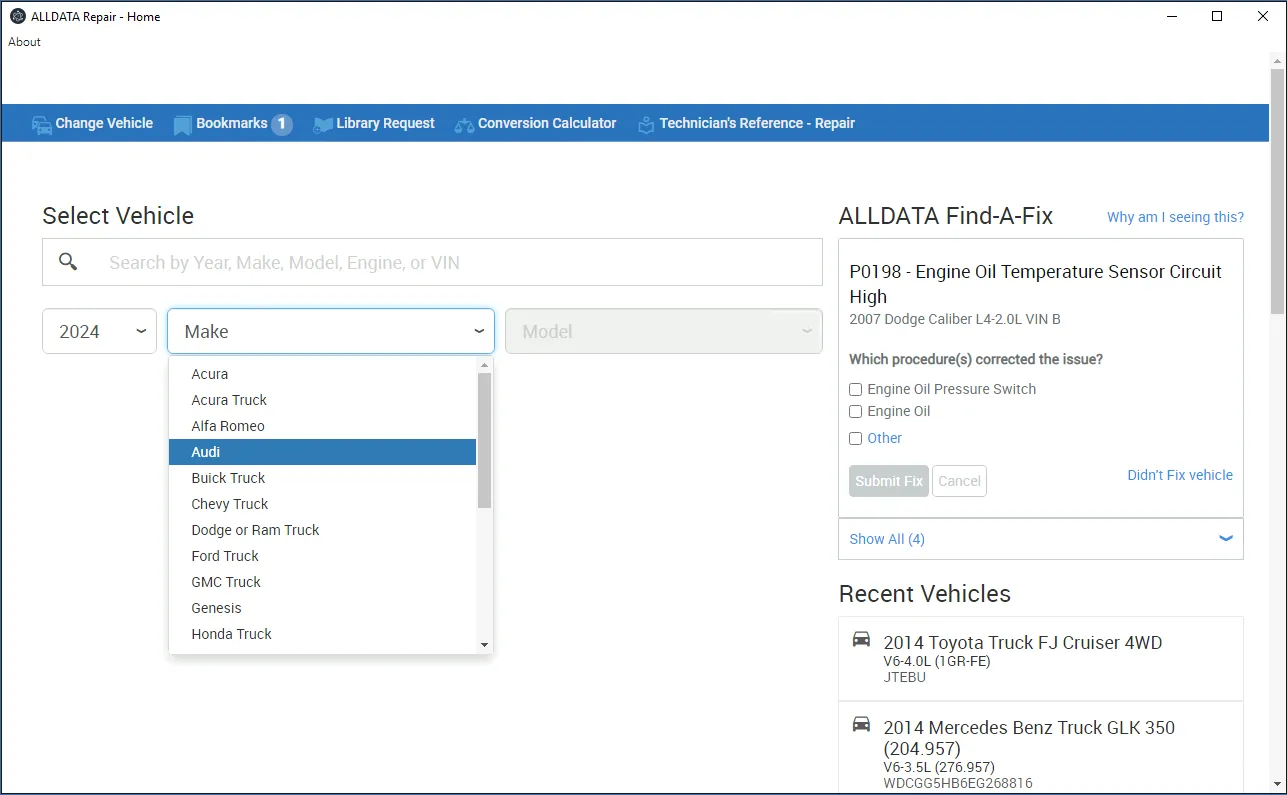
Task: Click the Library Request icon
Action: (322, 125)
